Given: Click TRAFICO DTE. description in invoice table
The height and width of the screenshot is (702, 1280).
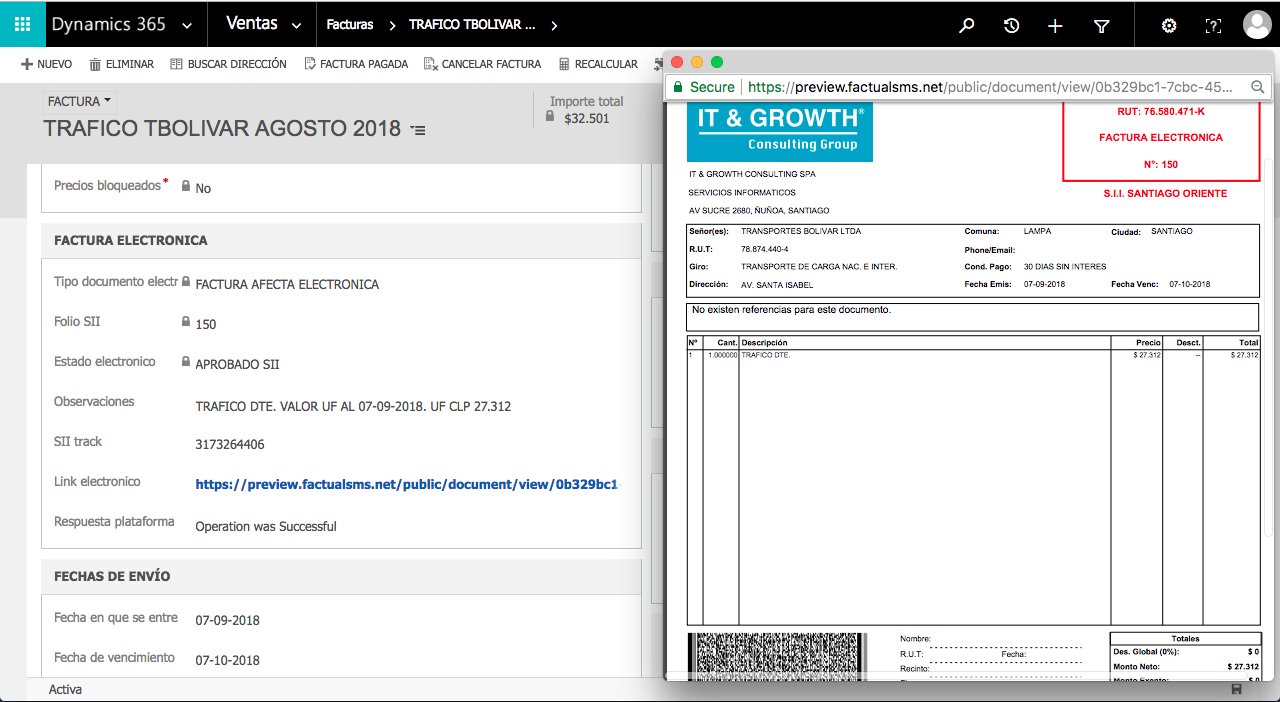Looking at the screenshot, I should point(765,355).
